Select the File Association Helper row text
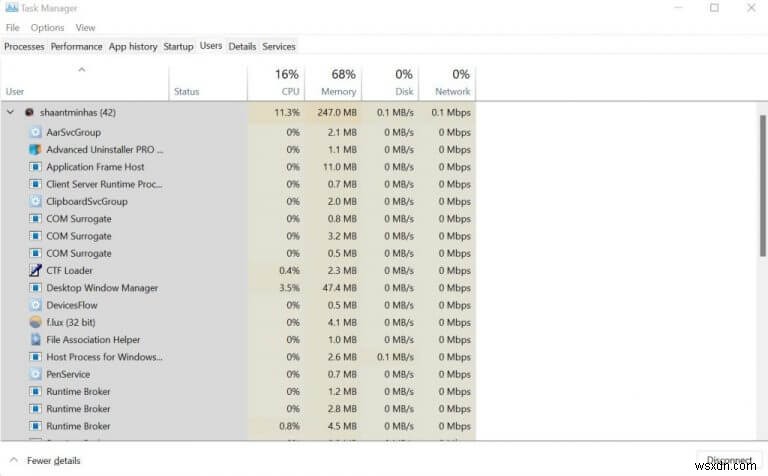 (x=93, y=339)
